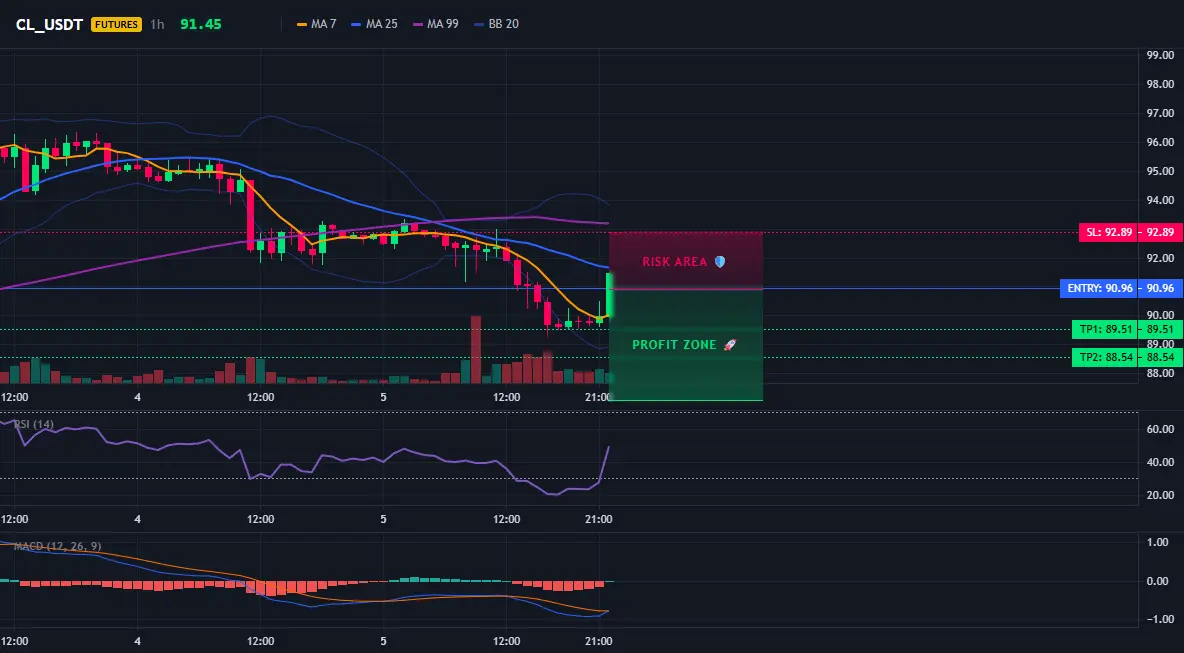
Task: Click the RSI (14) indicator title
Action: 34,424
